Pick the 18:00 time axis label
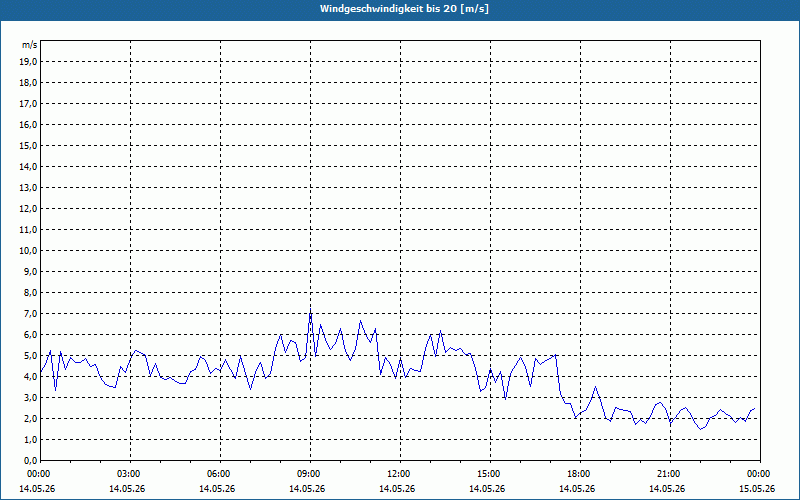Viewport: 800px width, 500px height. [x=579, y=474]
